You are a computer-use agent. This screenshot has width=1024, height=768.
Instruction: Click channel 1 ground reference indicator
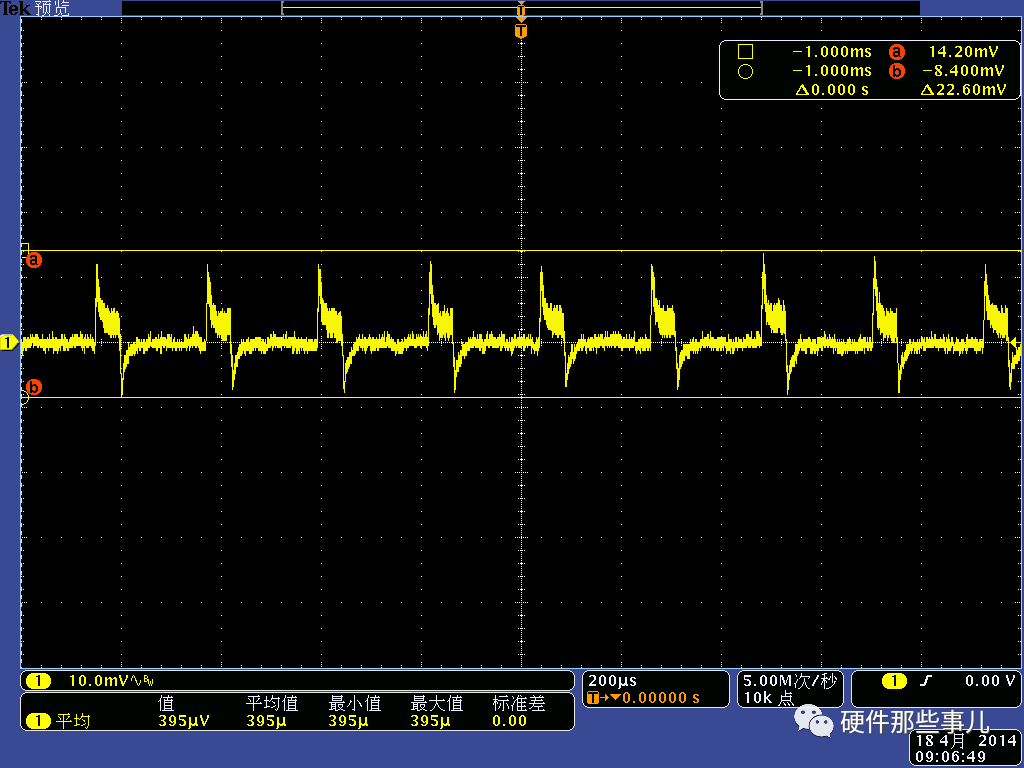[x=9, y=343]
